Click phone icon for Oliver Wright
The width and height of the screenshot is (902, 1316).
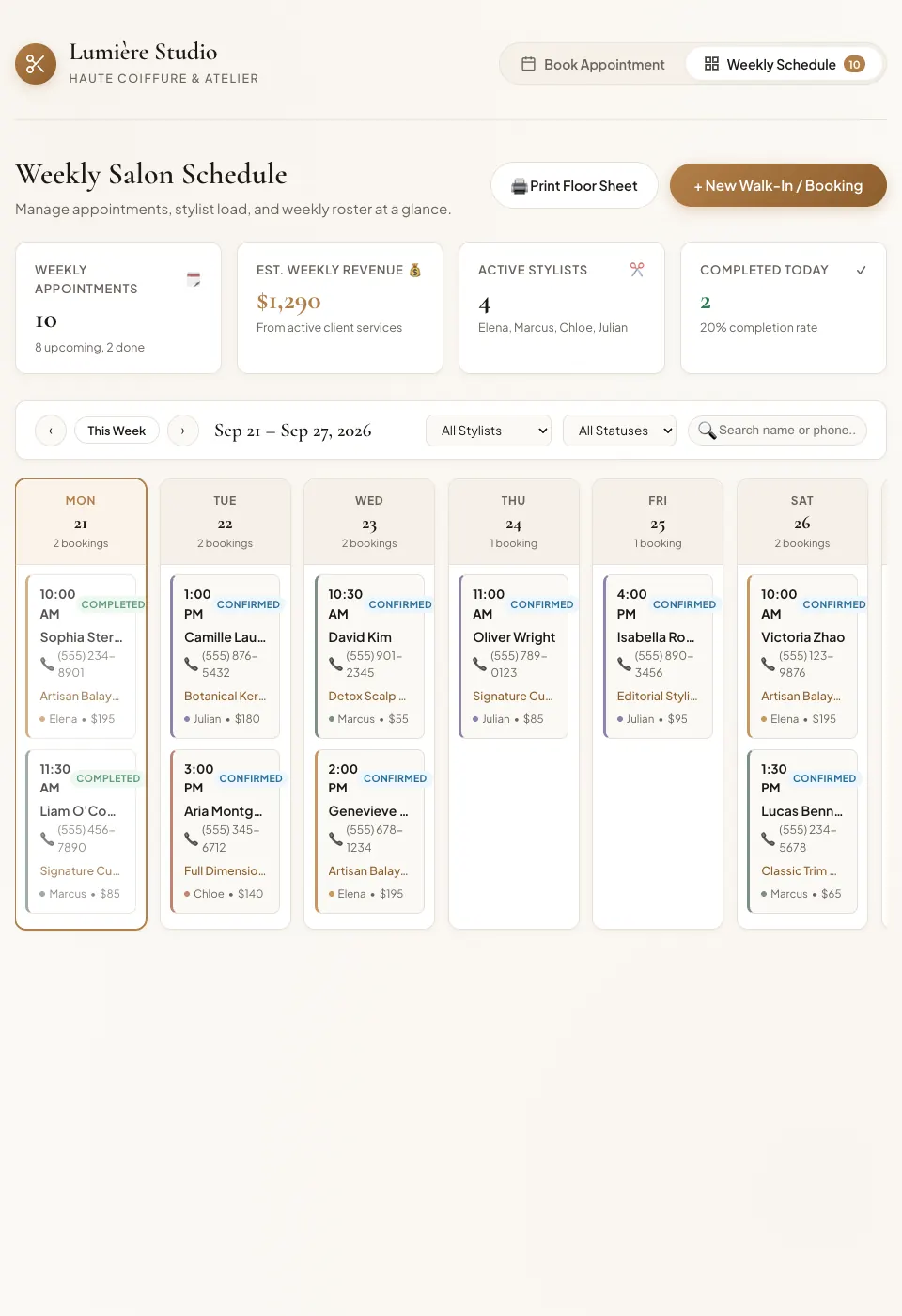click(x=480, y=664)
